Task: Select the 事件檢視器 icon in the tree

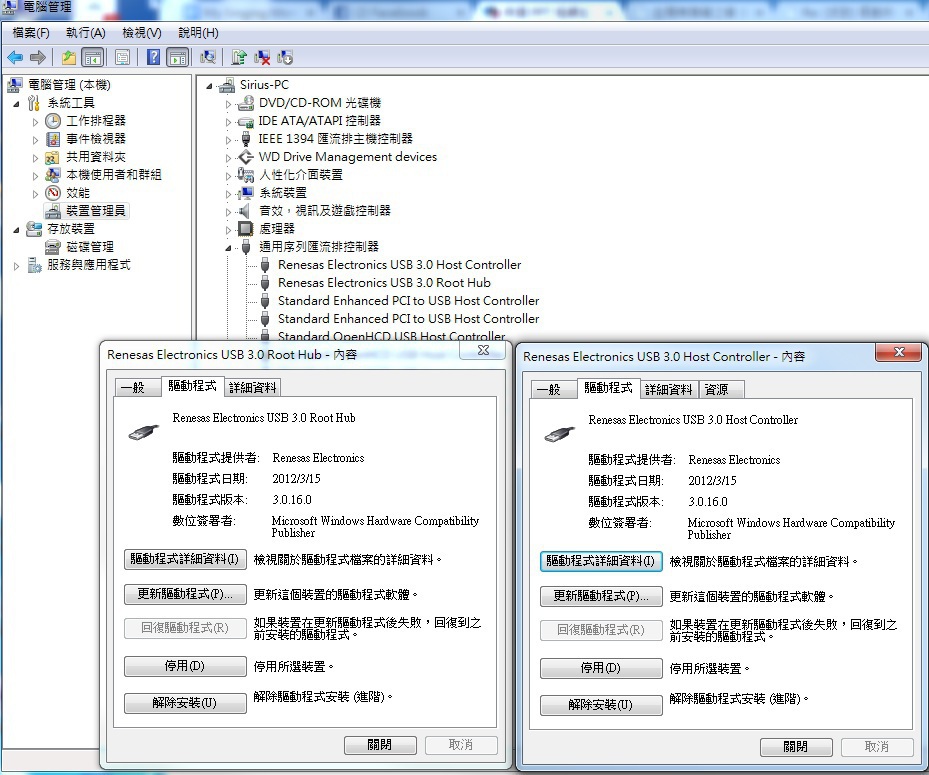Action: pyautogui.click(x=53, y=139)
